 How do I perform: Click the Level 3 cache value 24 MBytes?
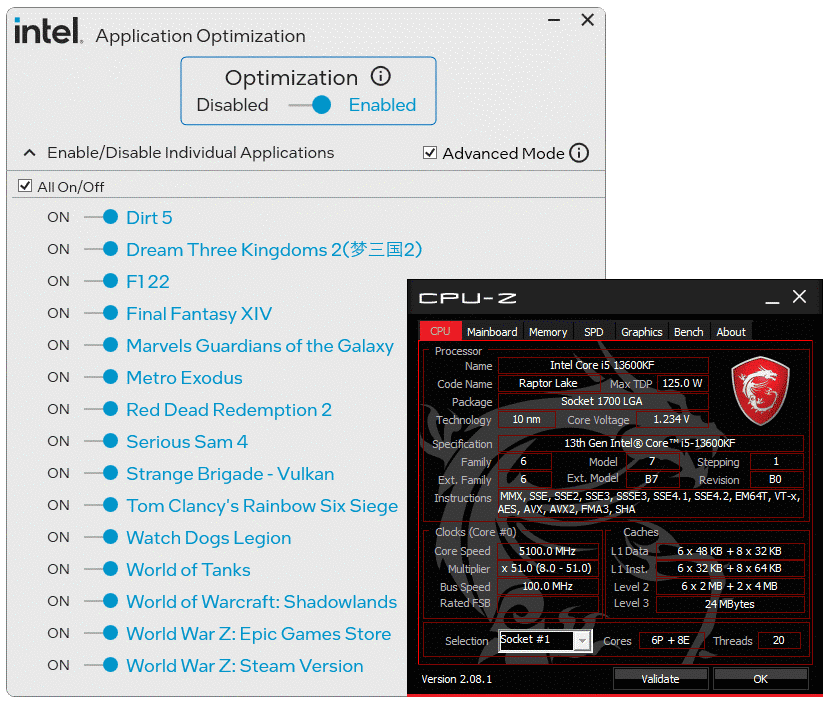pyautogui.click(x=730, y=604)
